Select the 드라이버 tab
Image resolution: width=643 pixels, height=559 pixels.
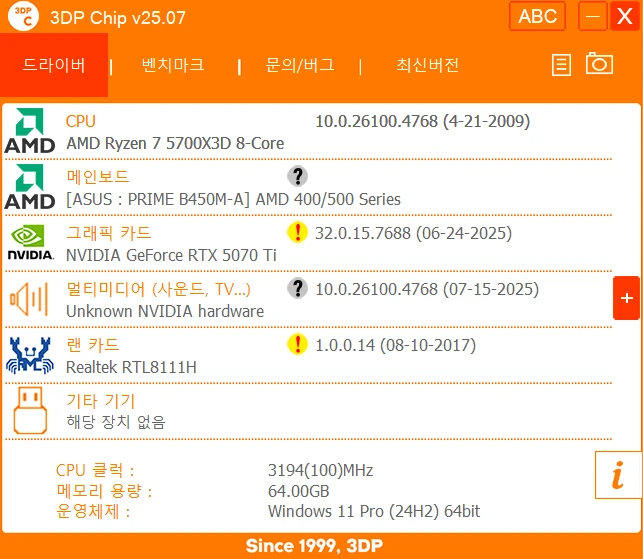pyautogui.click(x=54, y=65)
